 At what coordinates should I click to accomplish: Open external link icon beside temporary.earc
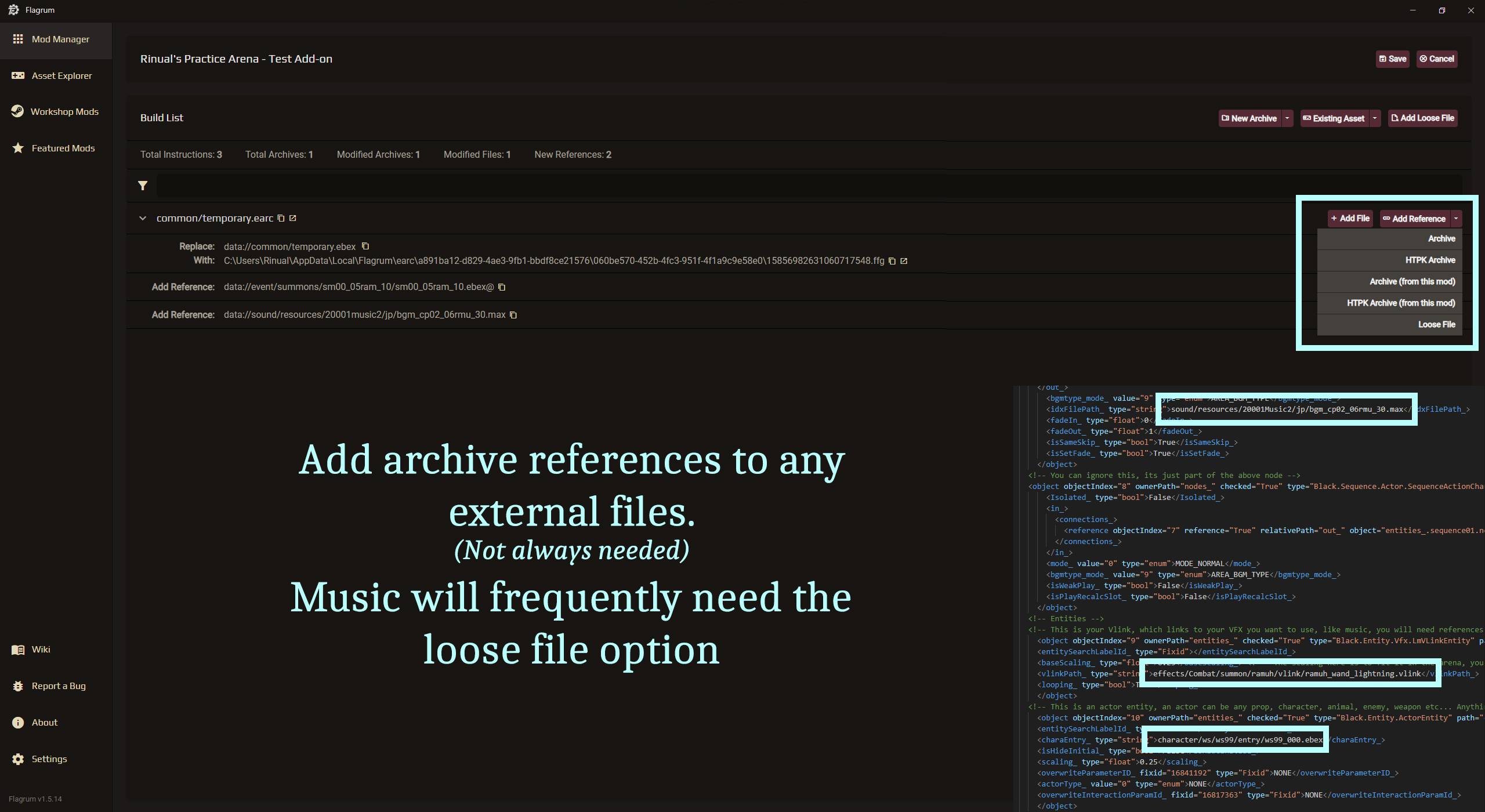point(293,218)
